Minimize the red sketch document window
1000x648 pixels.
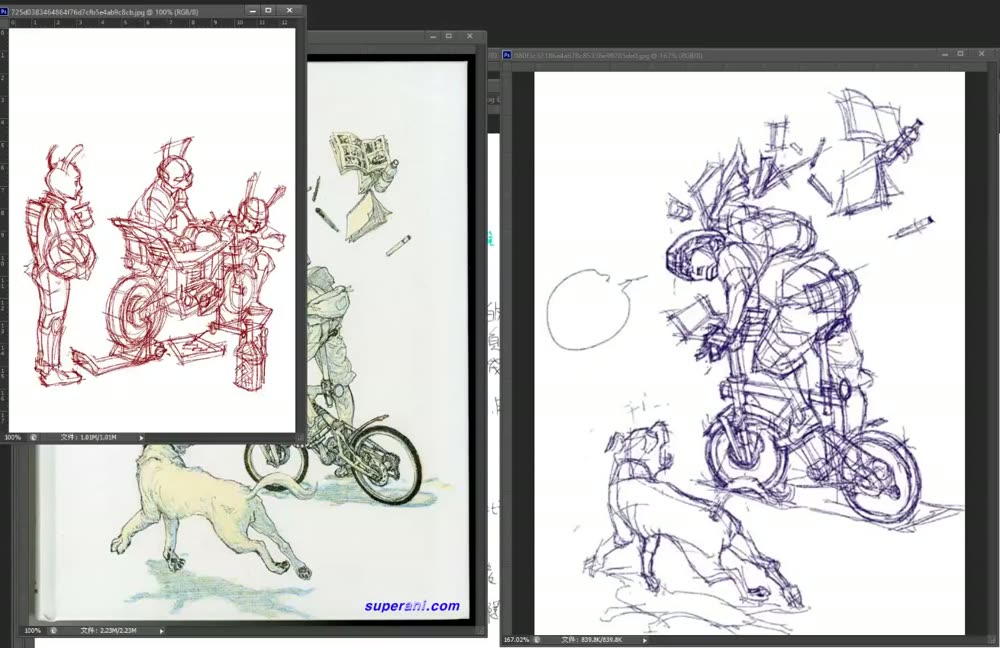tap(253, 11)
